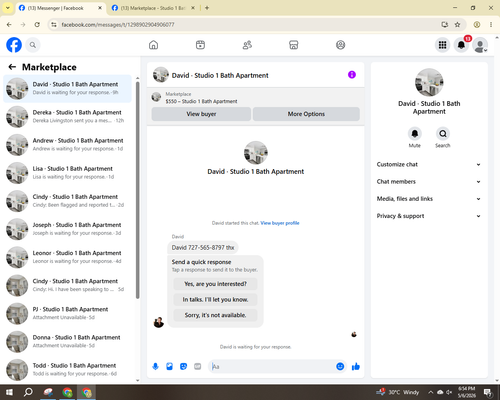
Task: Open the apps grid menu
Action: tap(442, 45)
